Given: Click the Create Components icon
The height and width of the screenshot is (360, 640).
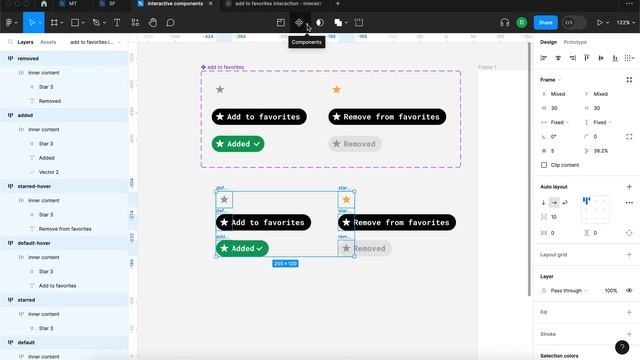Looking at the screenshot, I should pos(299,23).
